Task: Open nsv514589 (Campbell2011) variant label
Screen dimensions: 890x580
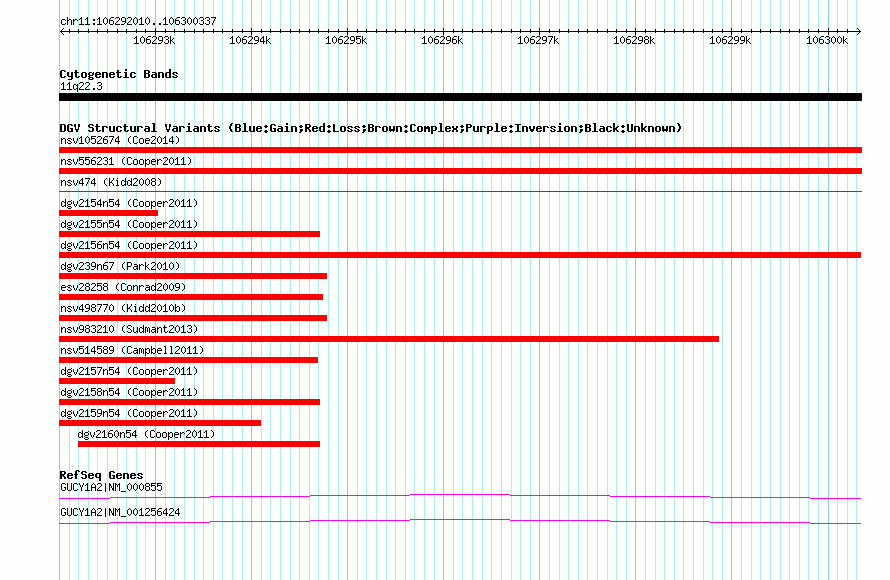Action: 132,350
